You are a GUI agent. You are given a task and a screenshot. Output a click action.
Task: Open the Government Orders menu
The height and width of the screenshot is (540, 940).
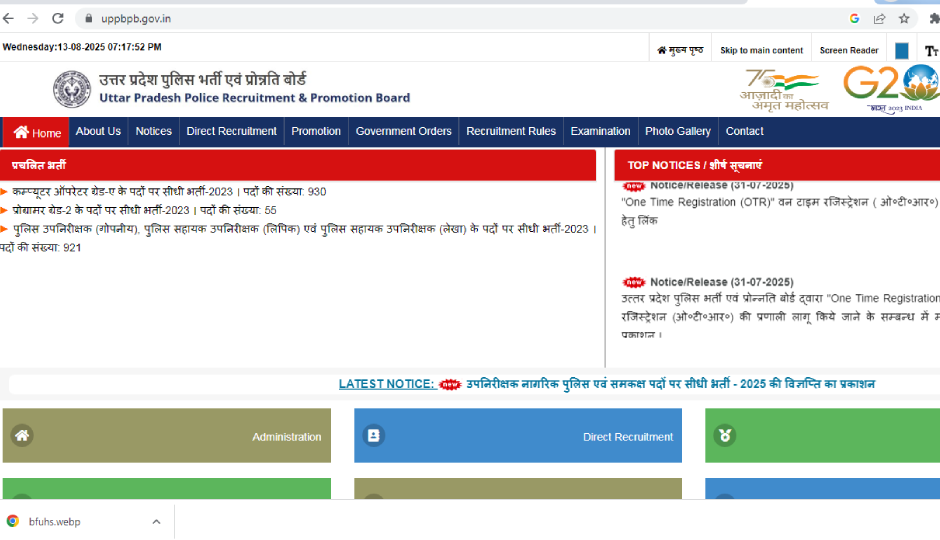coord(403,131)
